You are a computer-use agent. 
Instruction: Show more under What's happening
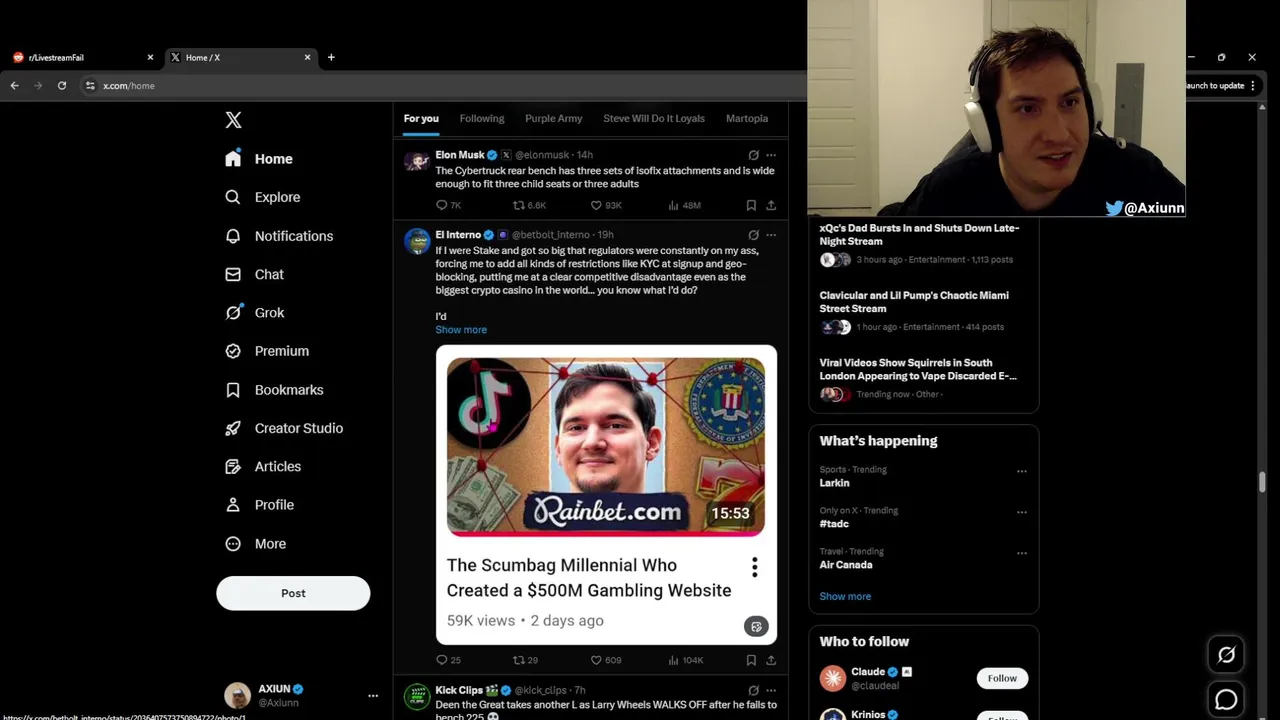coord(845,596)
